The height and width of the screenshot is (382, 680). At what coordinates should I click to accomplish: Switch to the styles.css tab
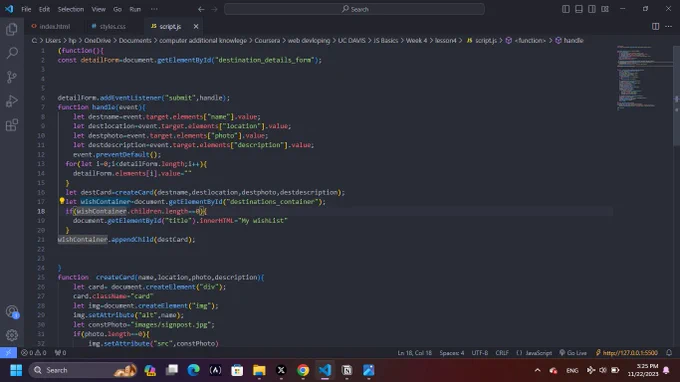pyautogui.click(x=112, y=26)
